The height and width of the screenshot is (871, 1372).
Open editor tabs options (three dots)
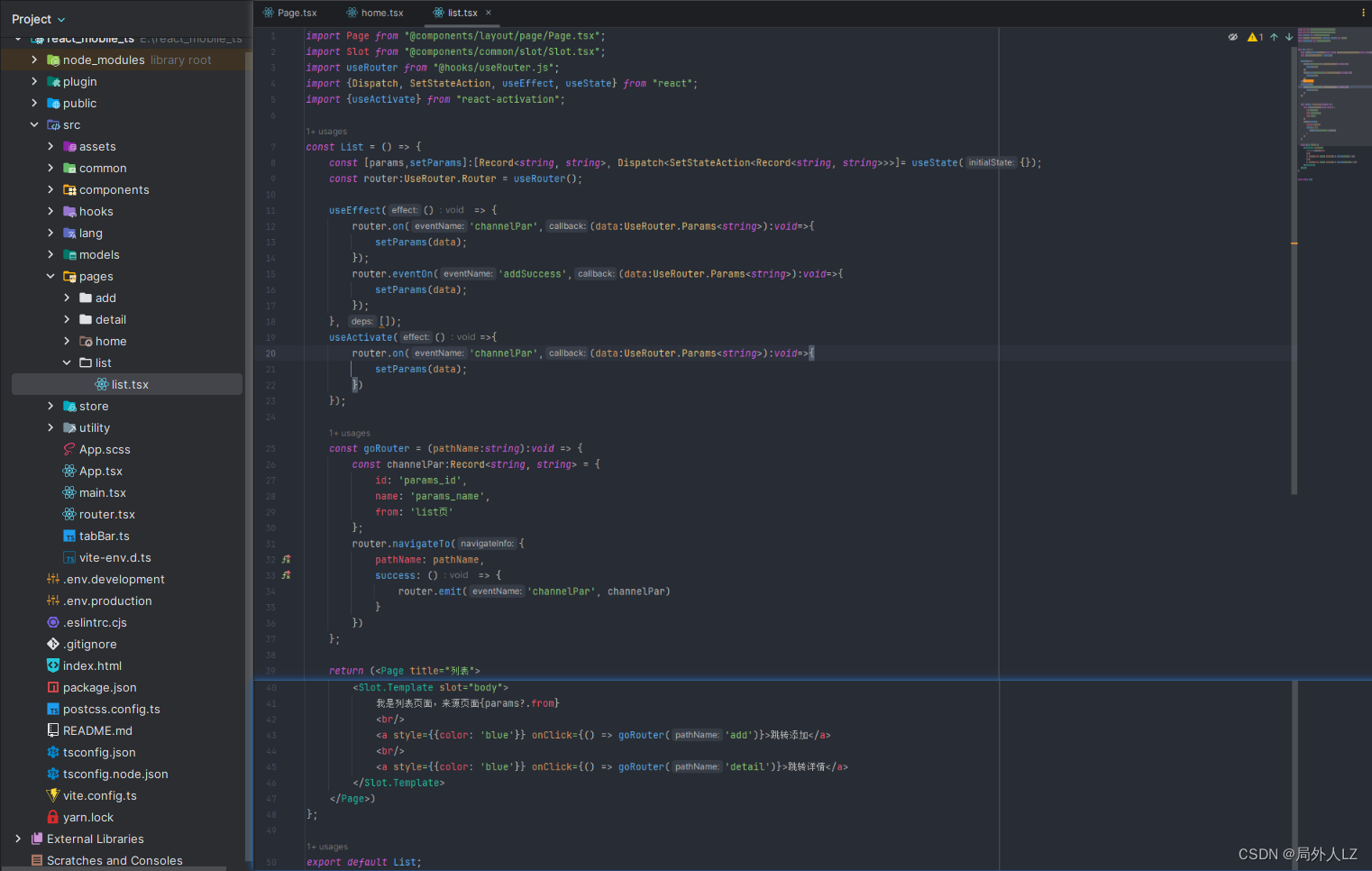1363,13
